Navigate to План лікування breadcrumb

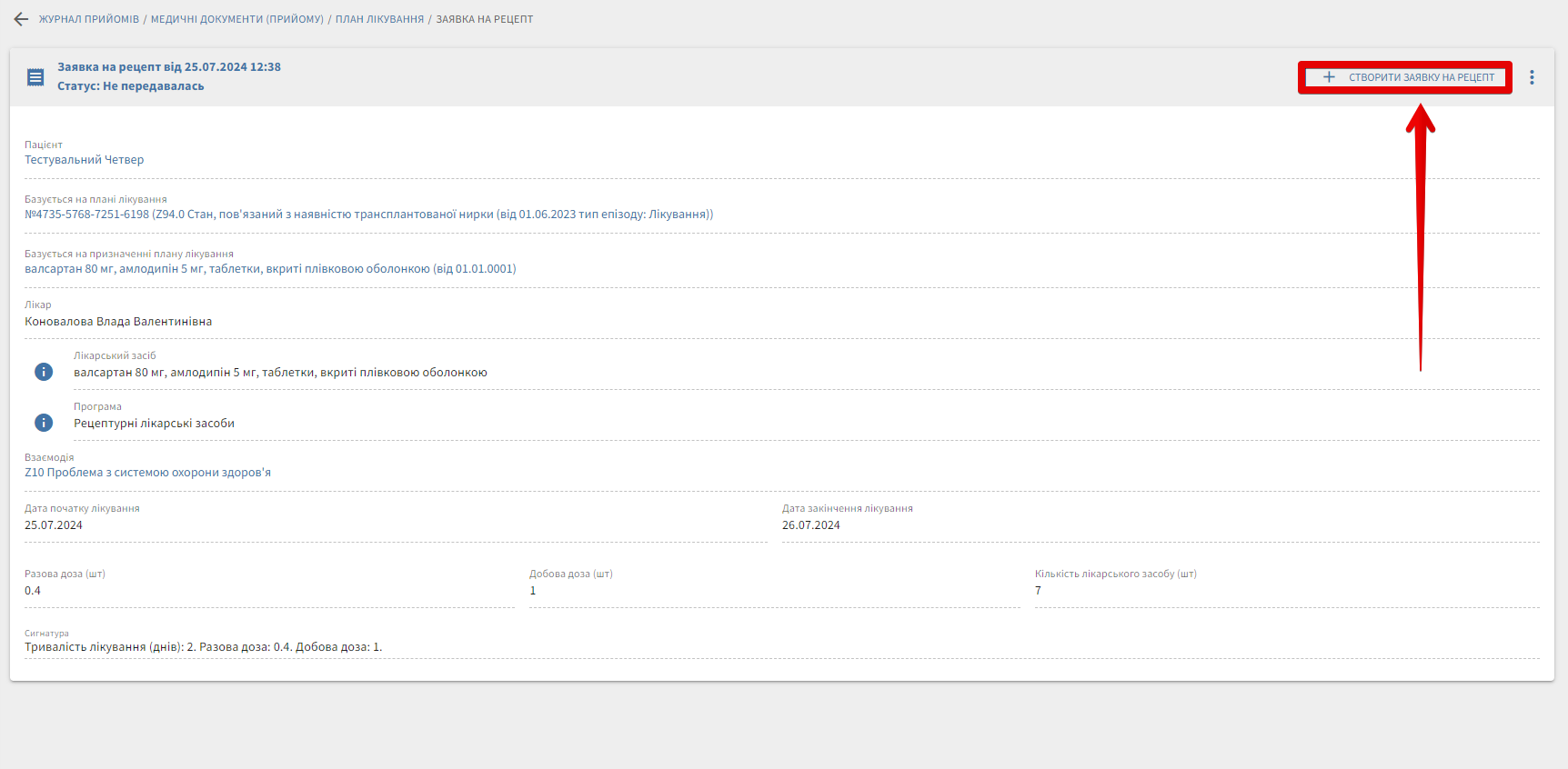(x=379, y=19)
